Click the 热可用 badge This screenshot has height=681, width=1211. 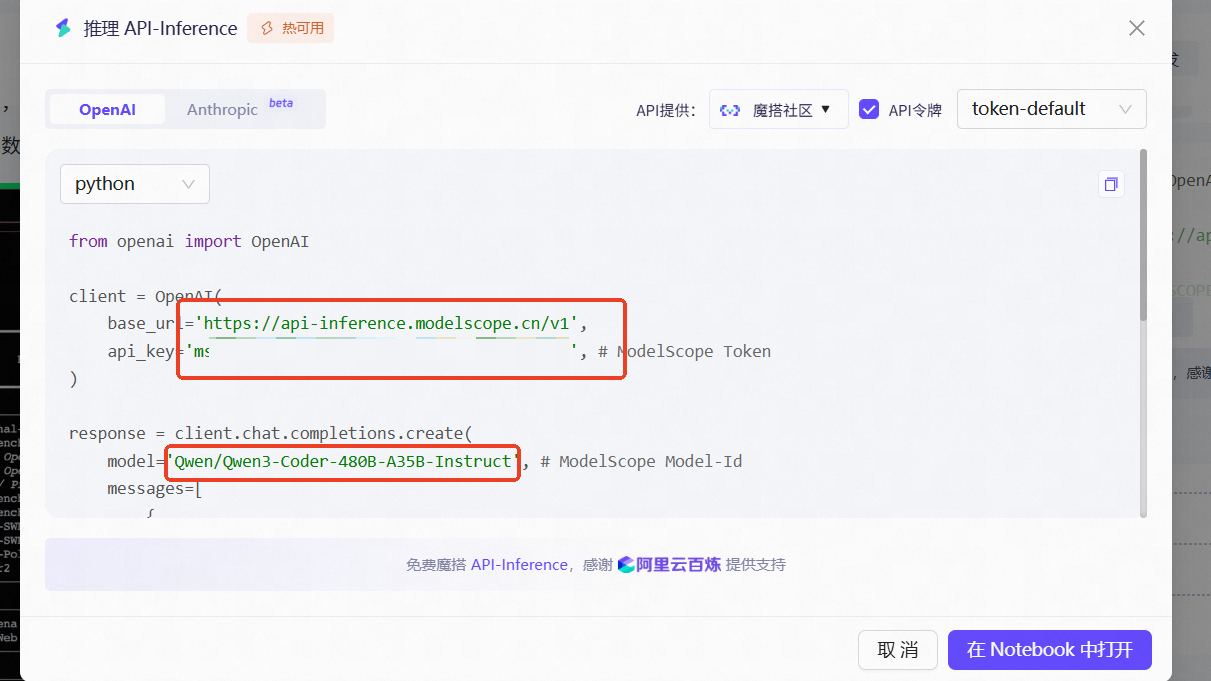click(290, 28)
